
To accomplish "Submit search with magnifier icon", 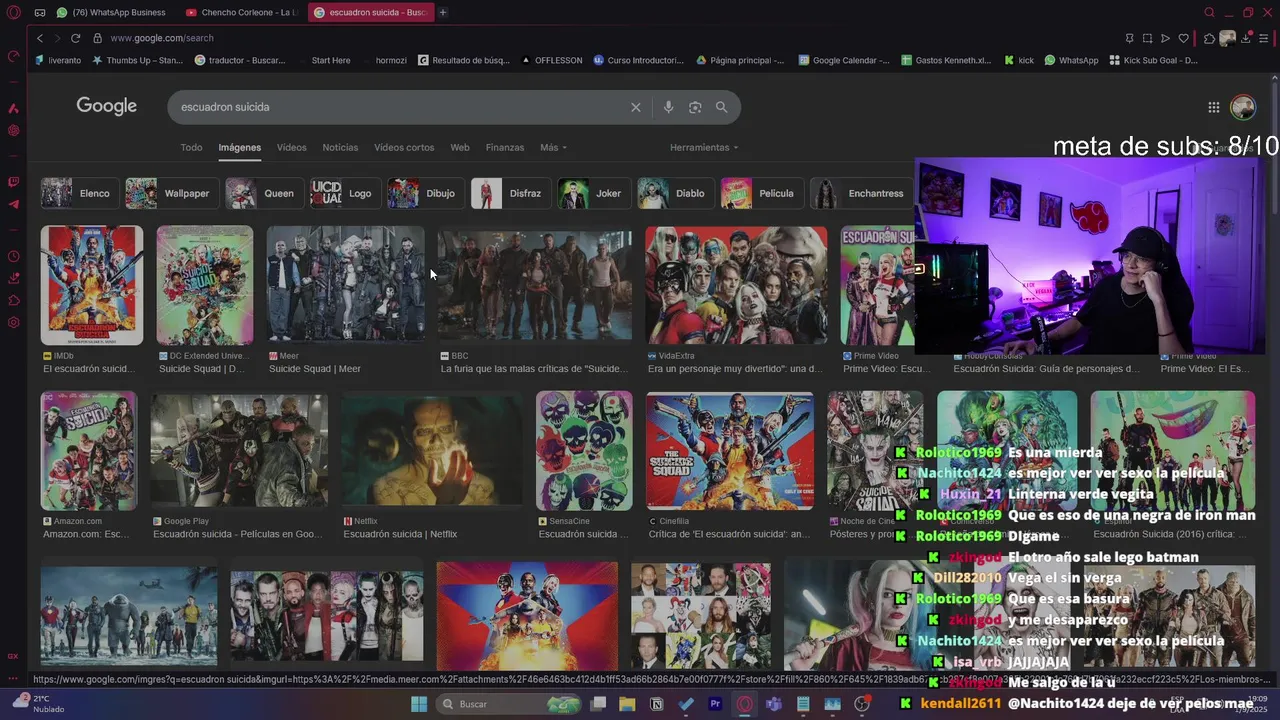I will (721, 107).
